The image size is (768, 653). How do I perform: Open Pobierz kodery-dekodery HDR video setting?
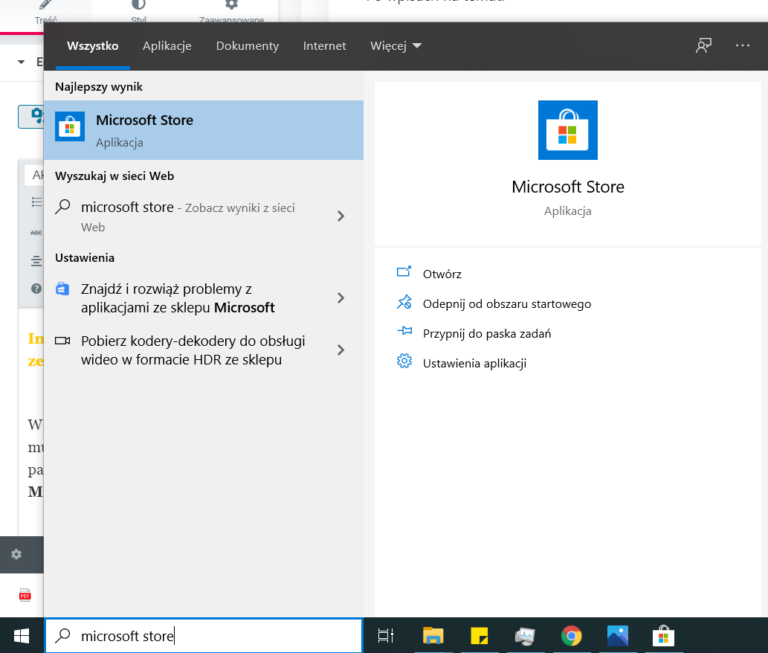click(204, 350)
